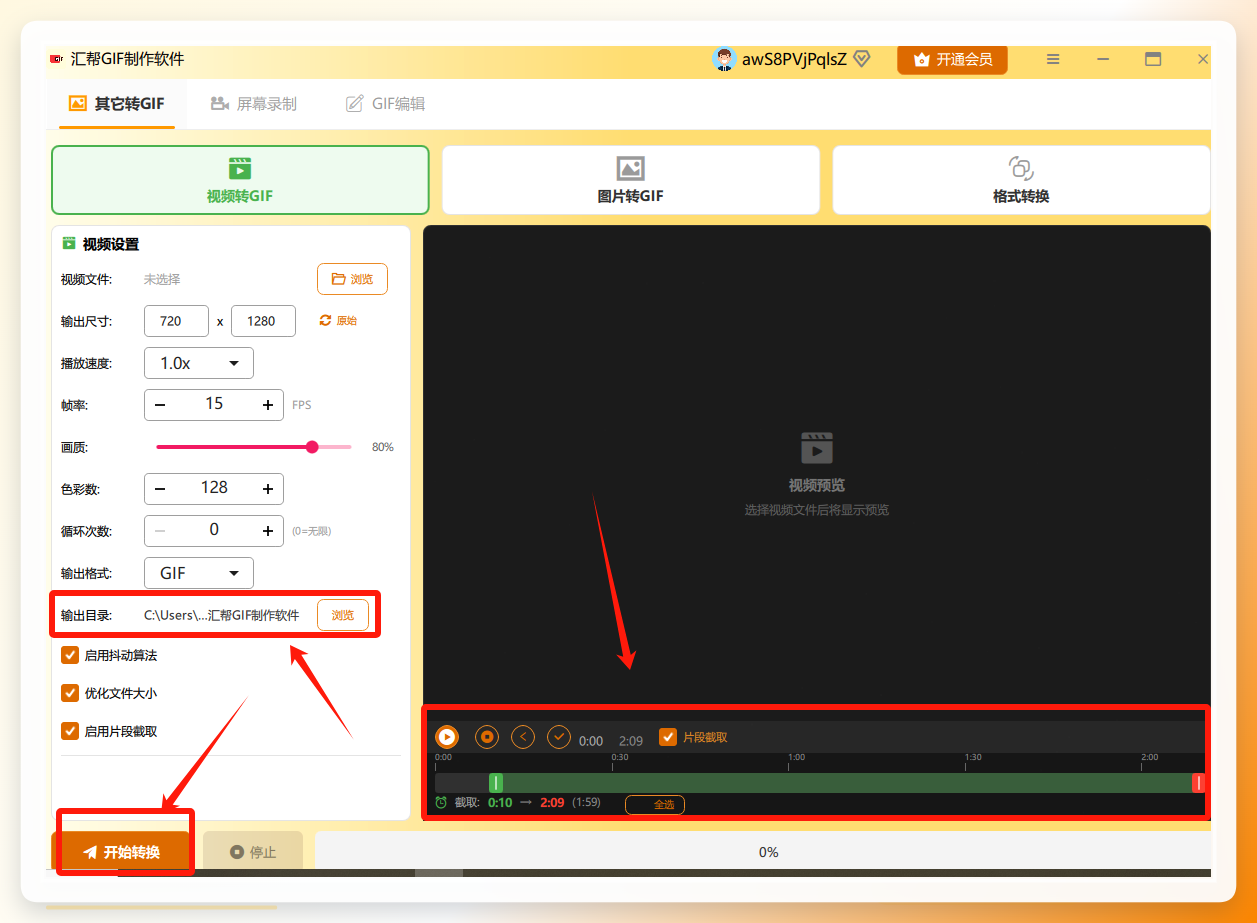
Task: Reset output size to original
Action: click(338, 321)
